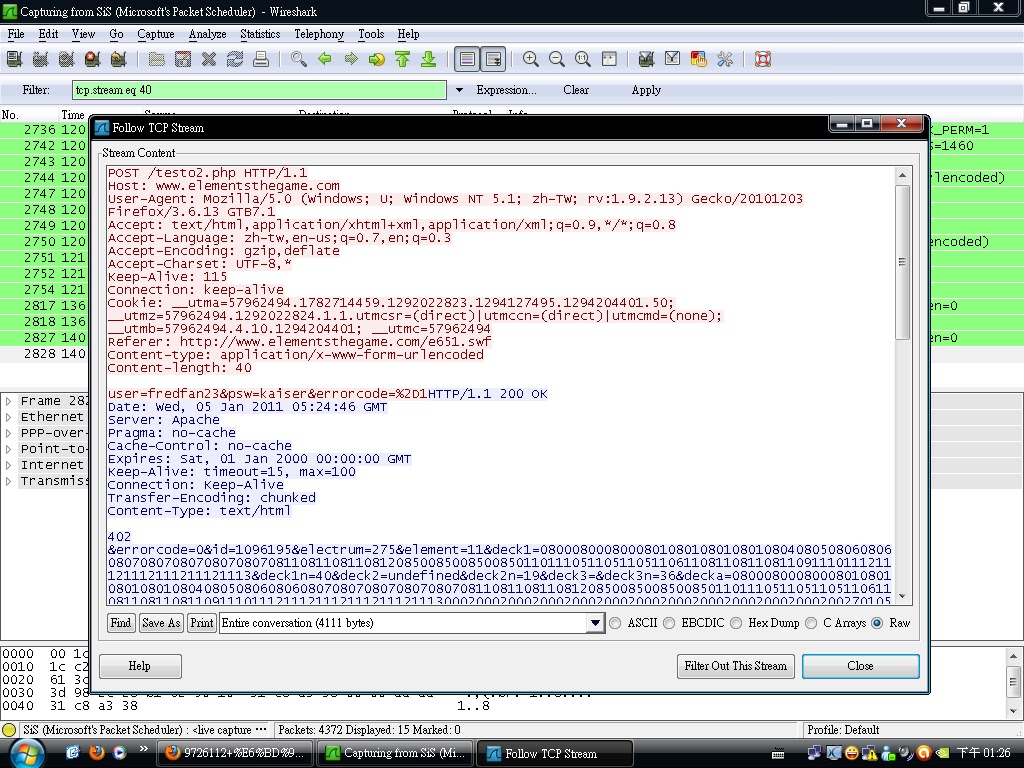Reset zoom to normal size icon

pyautogui.click(x=583, y=59)
